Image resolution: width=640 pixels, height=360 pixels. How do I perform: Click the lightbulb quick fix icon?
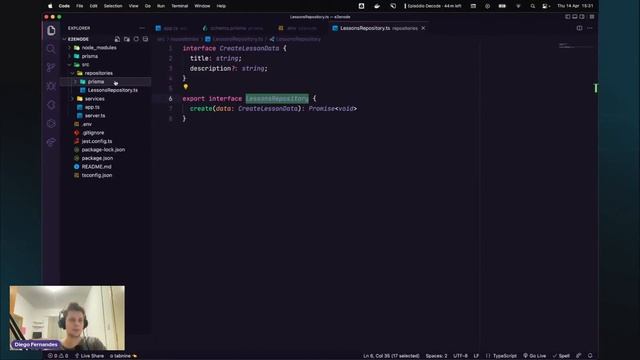click(186, 87)
